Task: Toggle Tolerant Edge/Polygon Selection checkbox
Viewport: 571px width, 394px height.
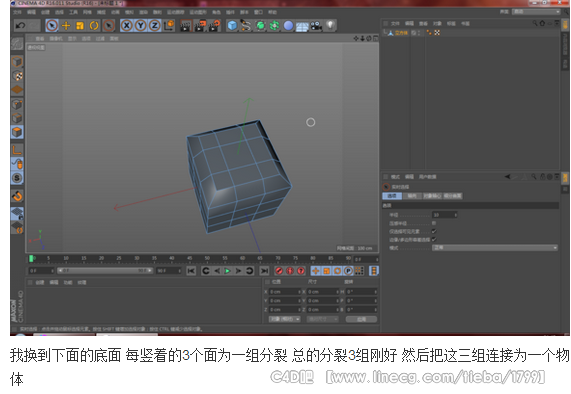Action: pos(434,239)
